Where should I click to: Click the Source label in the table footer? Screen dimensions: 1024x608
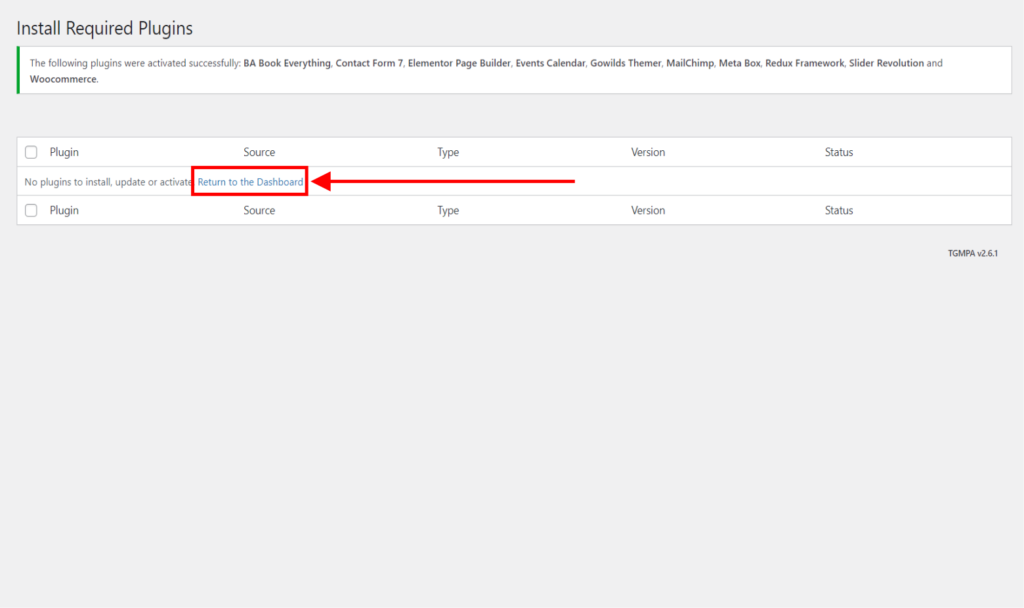tap(259, 210)
